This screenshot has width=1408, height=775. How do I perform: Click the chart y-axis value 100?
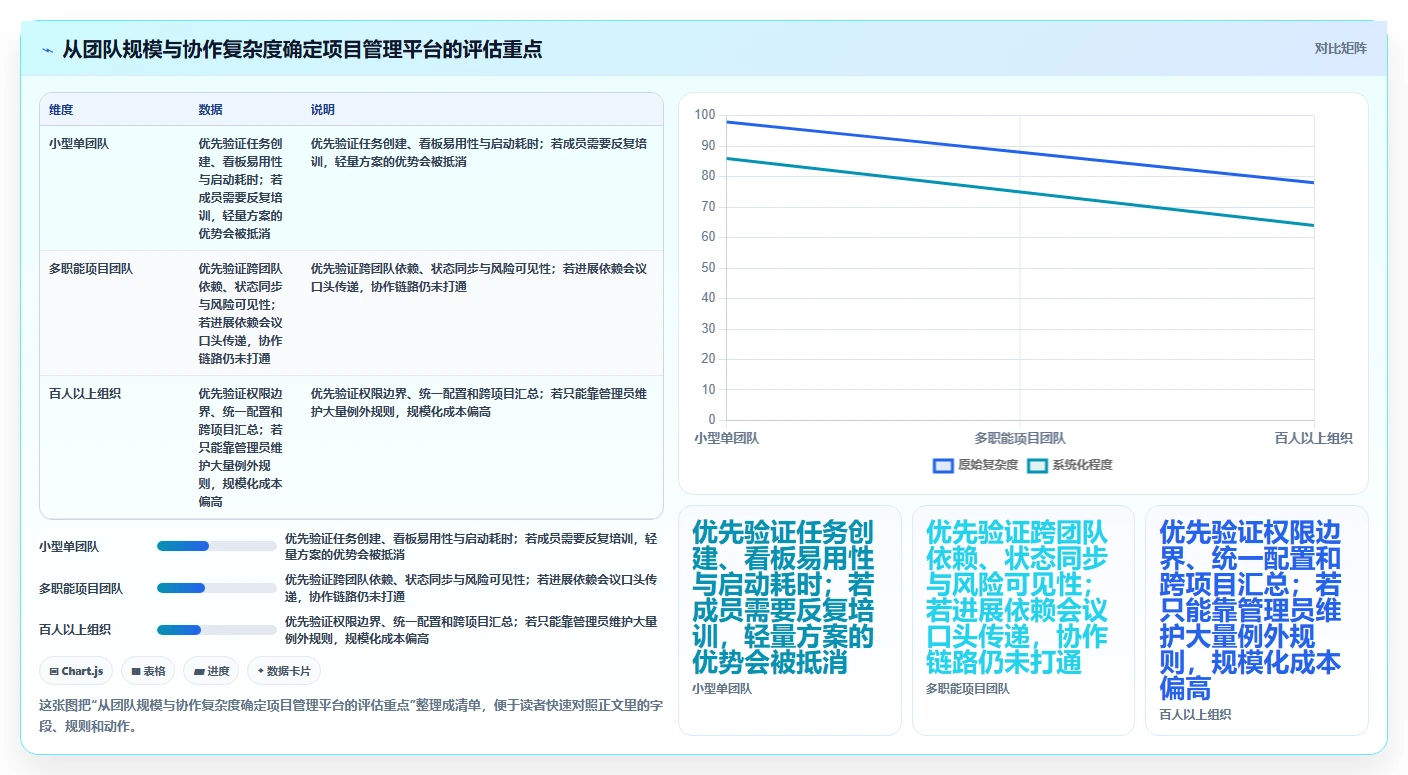coord(705,116)
